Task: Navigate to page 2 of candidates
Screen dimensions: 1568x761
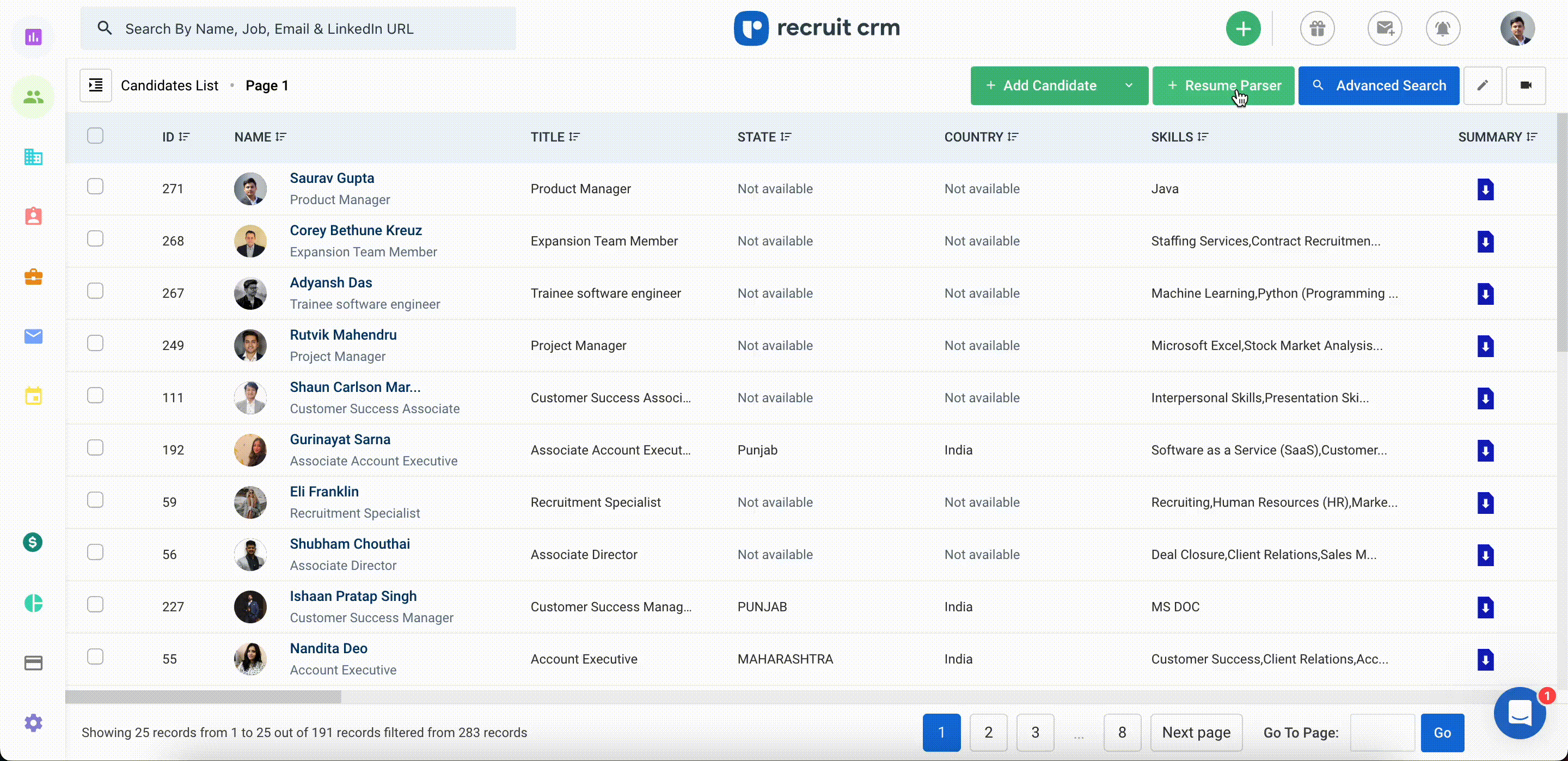Action: tap(988, 732)
